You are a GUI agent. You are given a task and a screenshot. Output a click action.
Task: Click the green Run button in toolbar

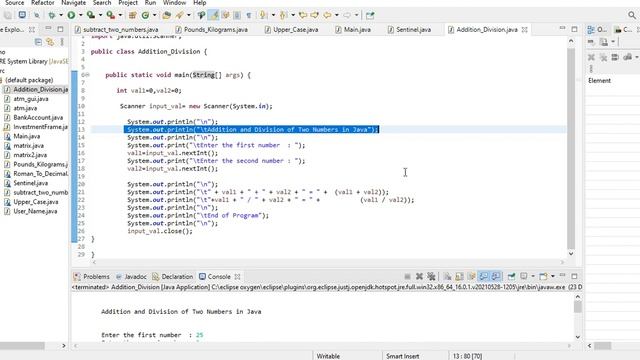pos(71,16)
